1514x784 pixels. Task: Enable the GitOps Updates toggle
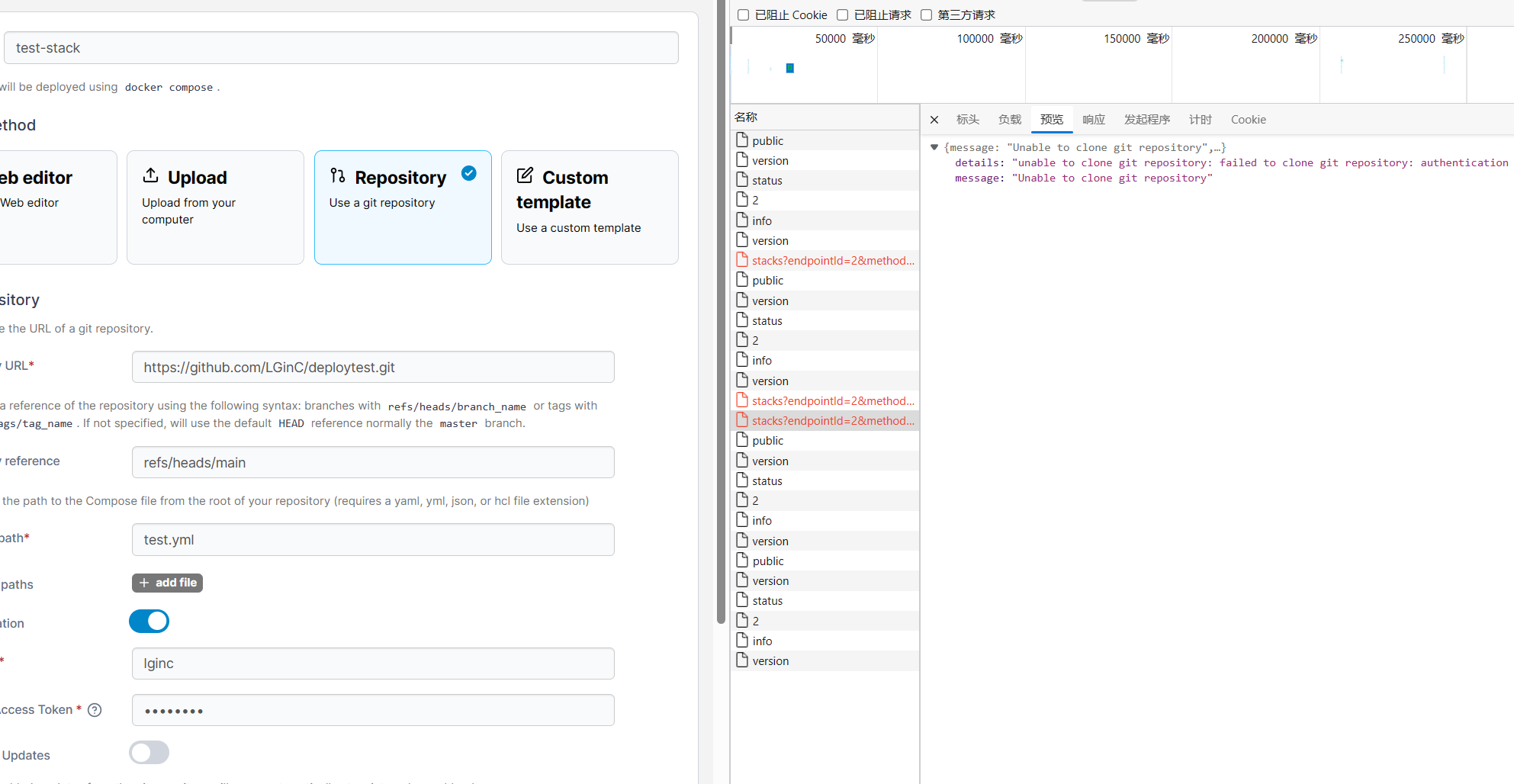pos(149,752)
